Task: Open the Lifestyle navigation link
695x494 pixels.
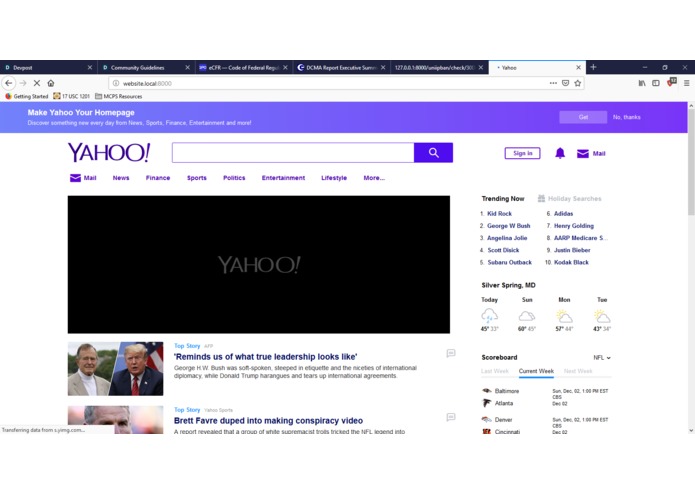Action: pyautogui.click(x=334, y=178)
